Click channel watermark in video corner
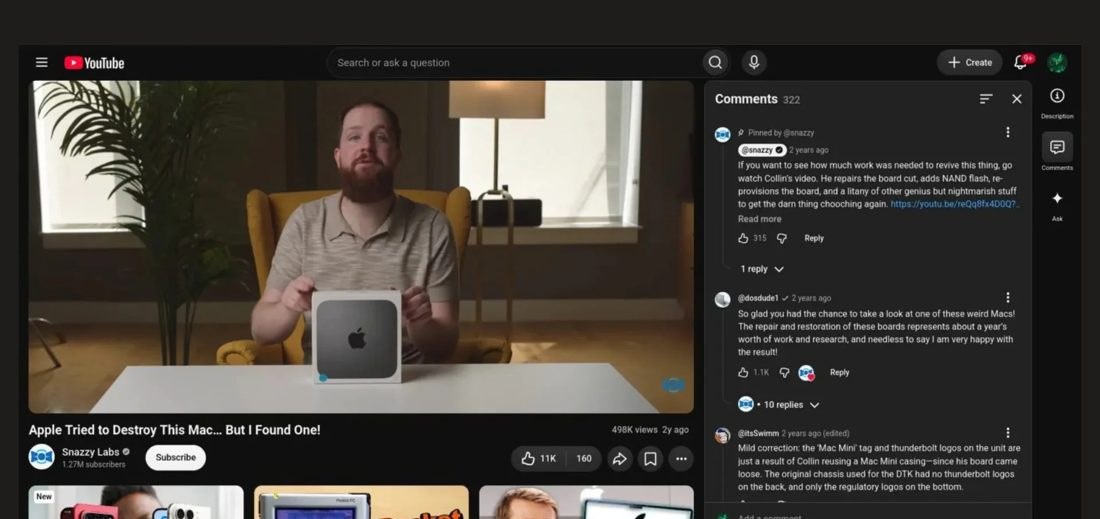 pos(673,385)
